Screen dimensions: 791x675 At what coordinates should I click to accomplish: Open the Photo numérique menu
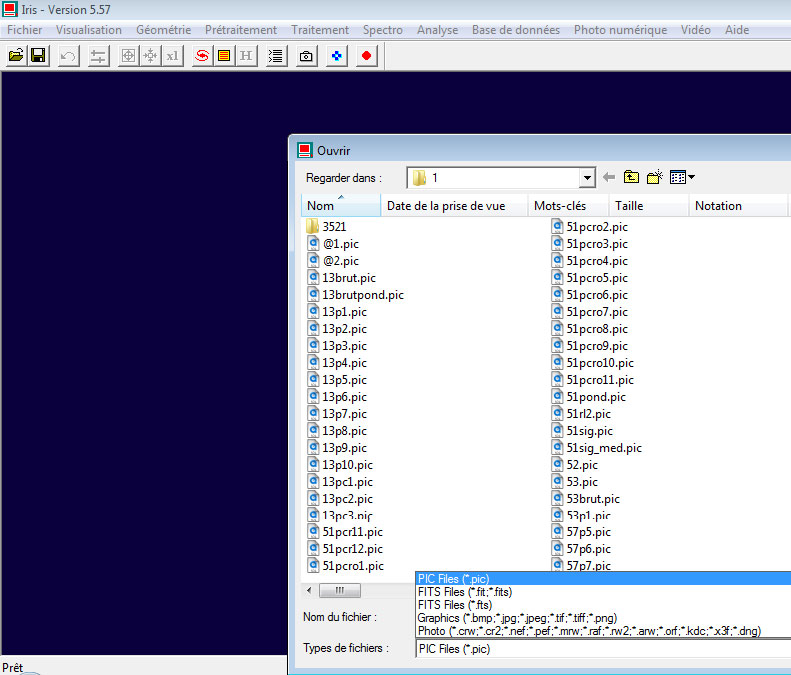(620, 30)
